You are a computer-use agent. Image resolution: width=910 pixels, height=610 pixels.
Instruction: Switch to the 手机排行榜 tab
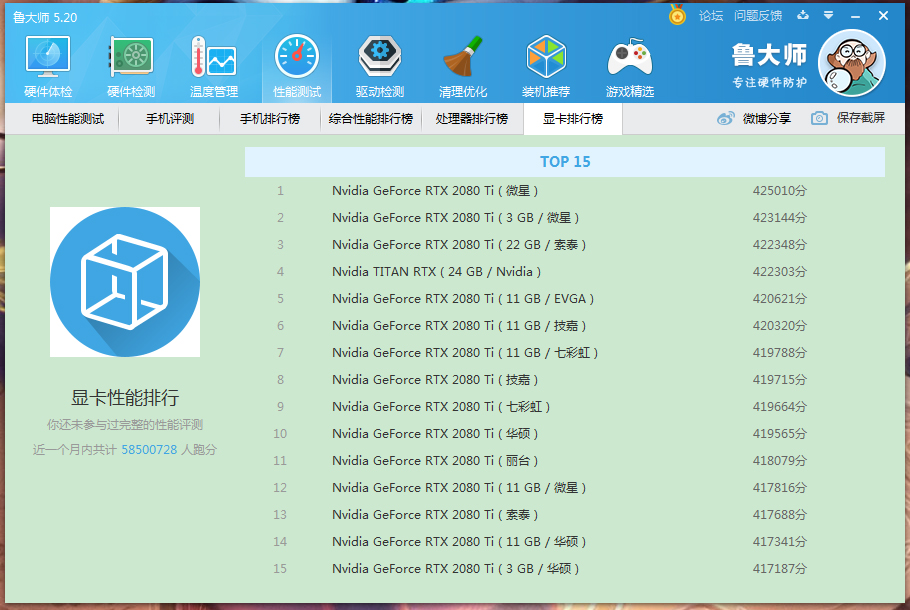(x=270, y=119)
